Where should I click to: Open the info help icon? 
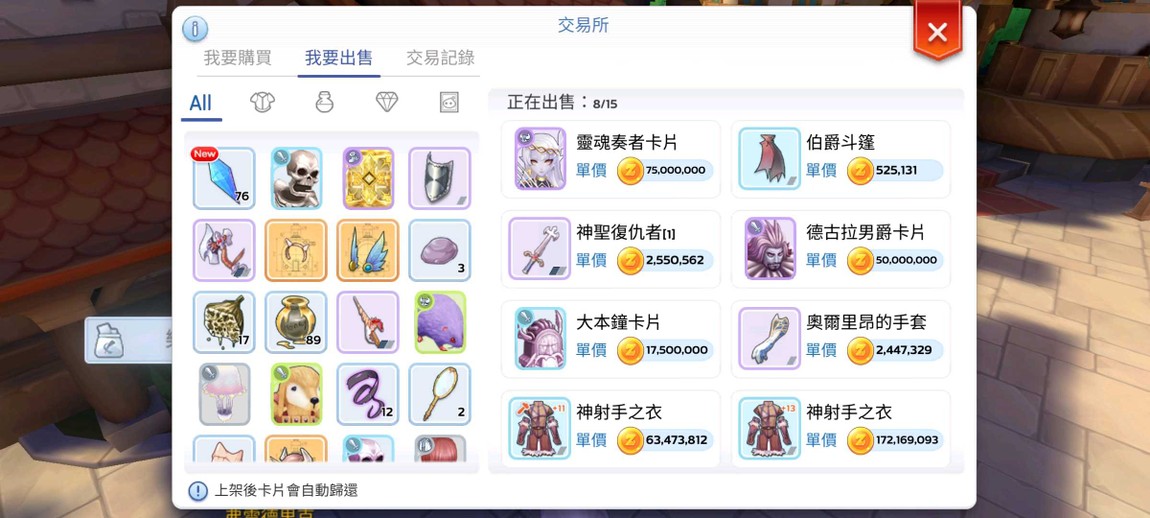tap(195, 29)
